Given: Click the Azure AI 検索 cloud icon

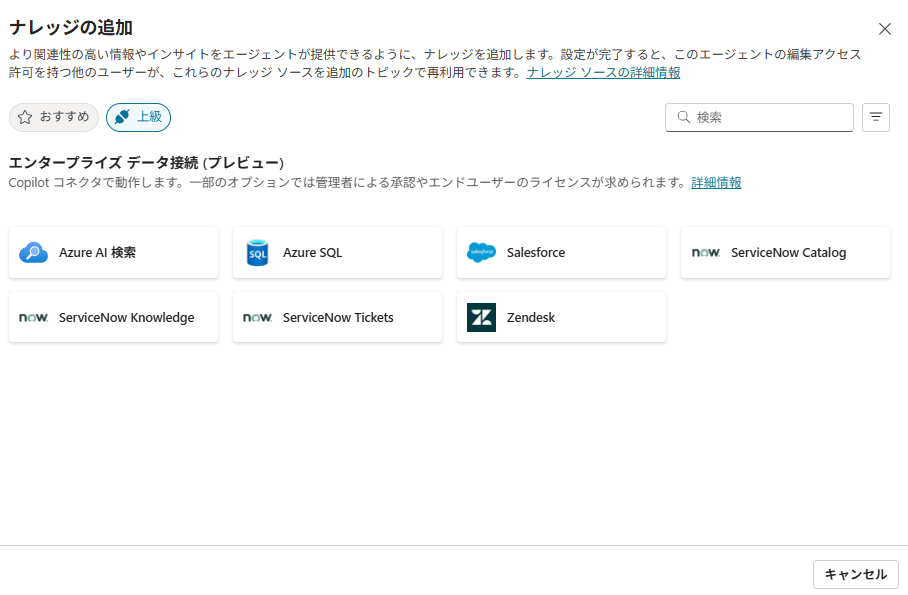Looking at the screenshot, I should 34,253.
